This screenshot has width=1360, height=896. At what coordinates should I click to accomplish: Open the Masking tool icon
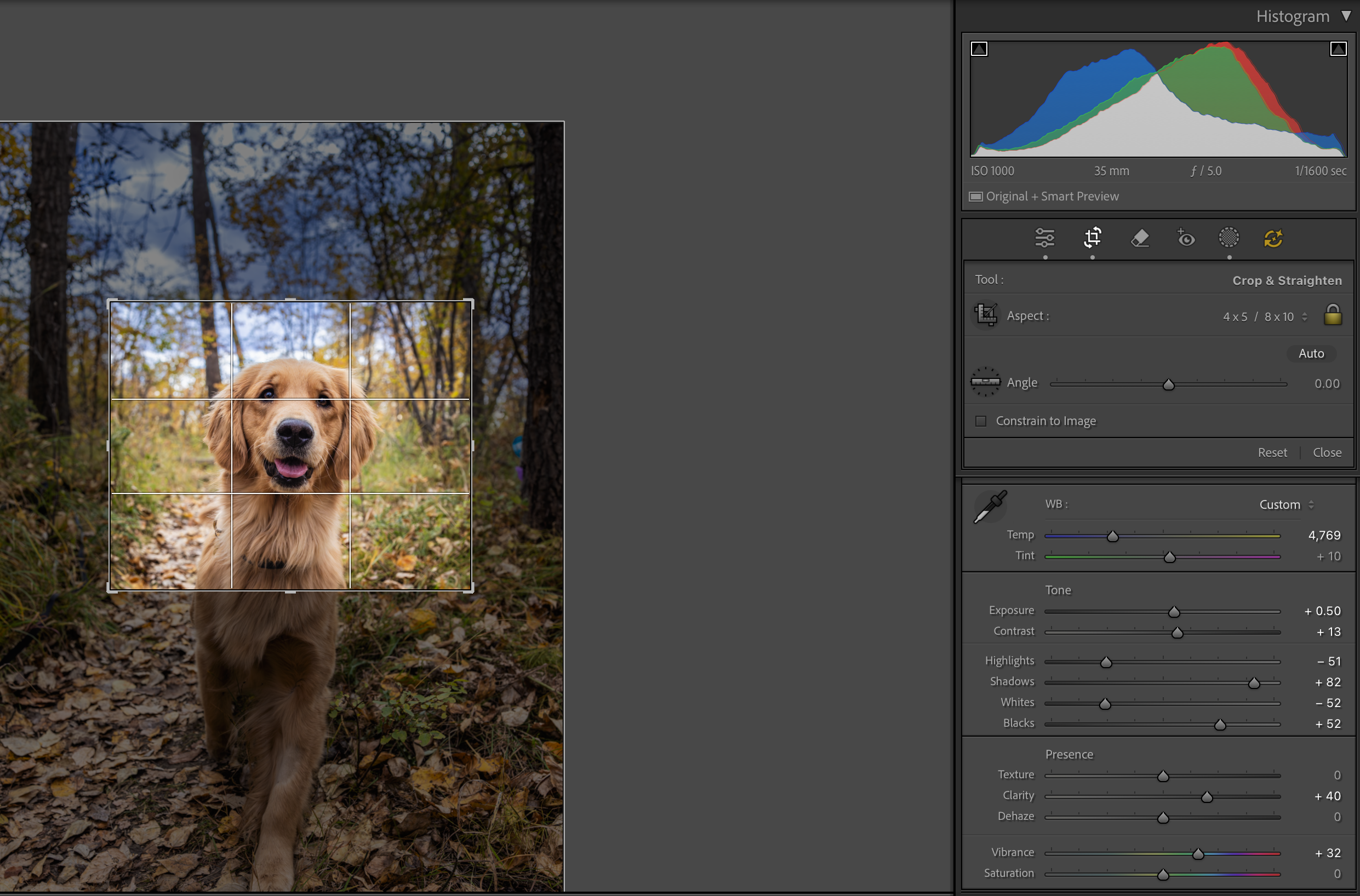pos(1228,238)
